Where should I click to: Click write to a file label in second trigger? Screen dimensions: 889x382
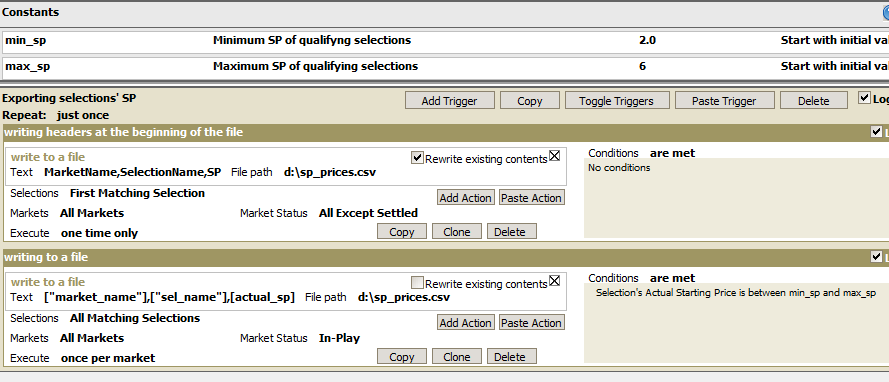(48, 282)
